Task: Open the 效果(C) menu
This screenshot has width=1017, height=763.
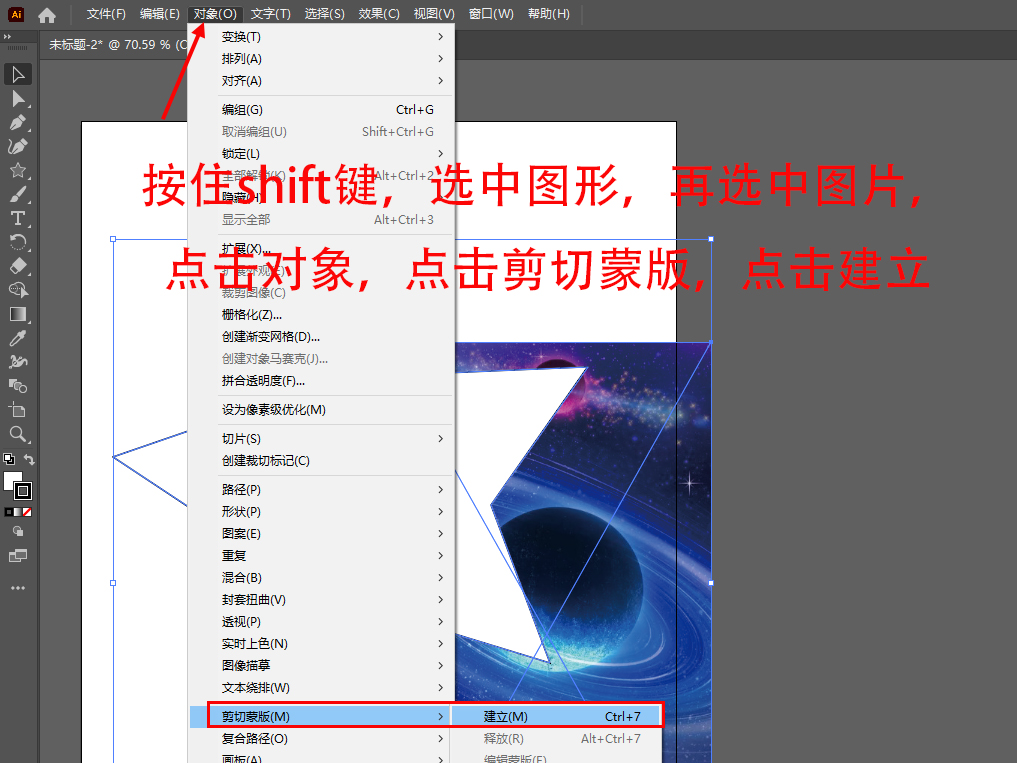Action: pyautogui.click(x=379, y=14)
